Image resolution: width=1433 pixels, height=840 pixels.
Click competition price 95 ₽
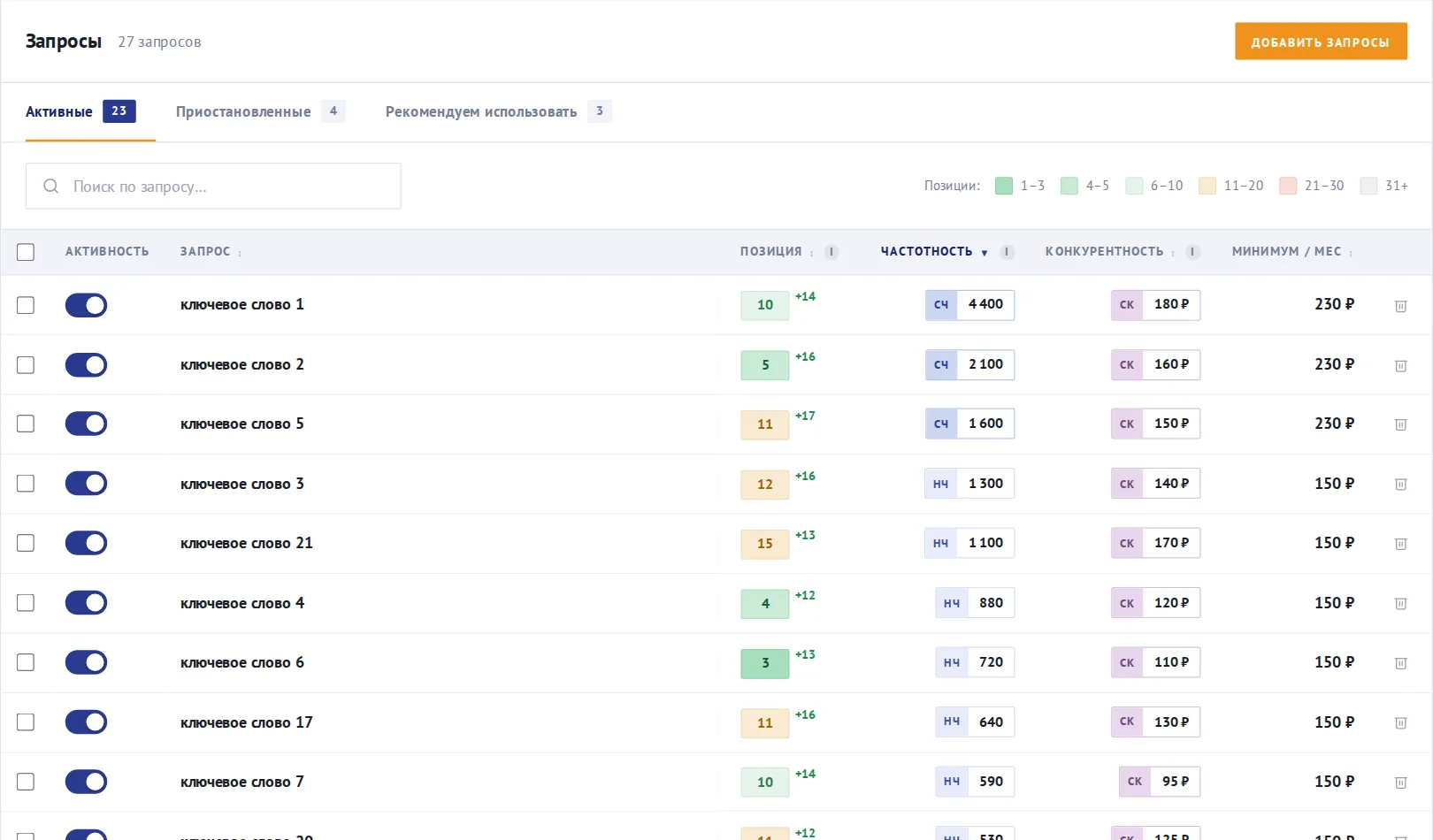pyautogui.click(x=1176, y=782)
